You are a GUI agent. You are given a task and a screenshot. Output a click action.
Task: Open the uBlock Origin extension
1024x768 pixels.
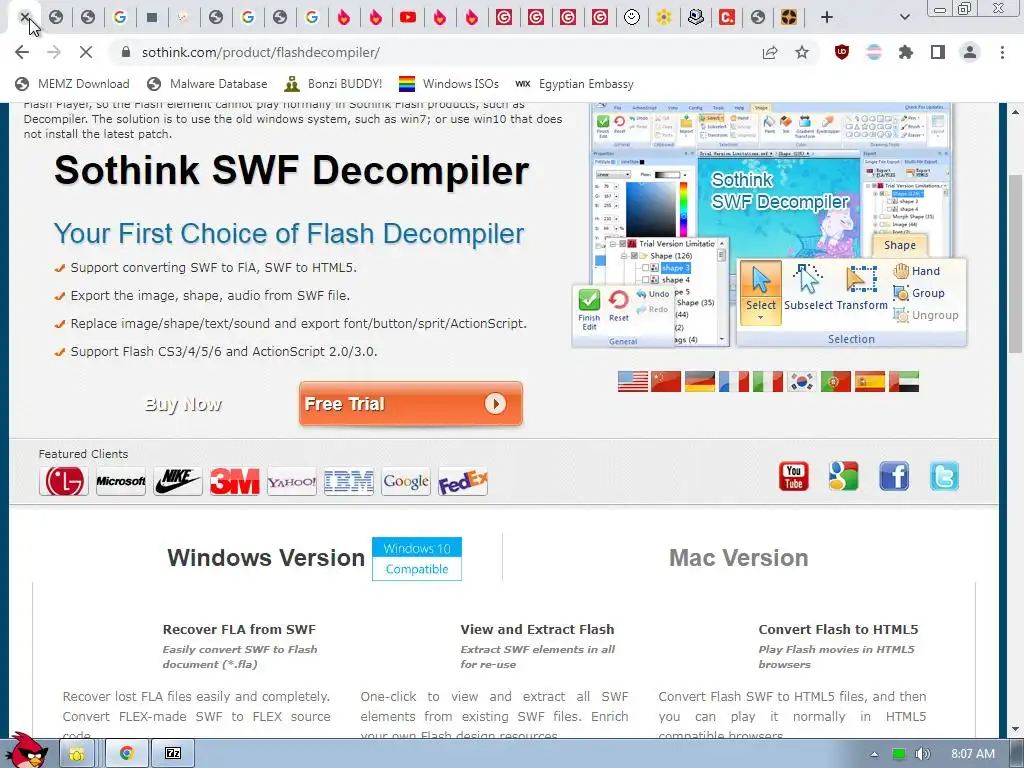842,52
